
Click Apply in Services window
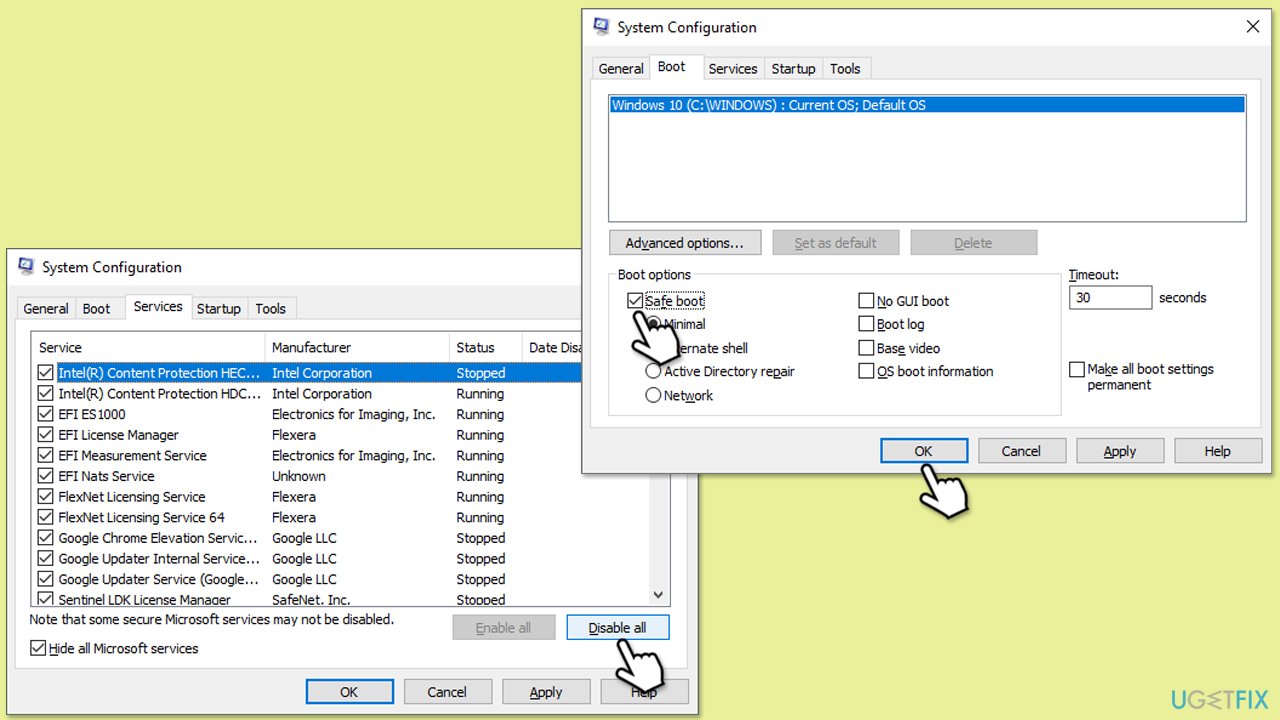[x=546, y=692]
